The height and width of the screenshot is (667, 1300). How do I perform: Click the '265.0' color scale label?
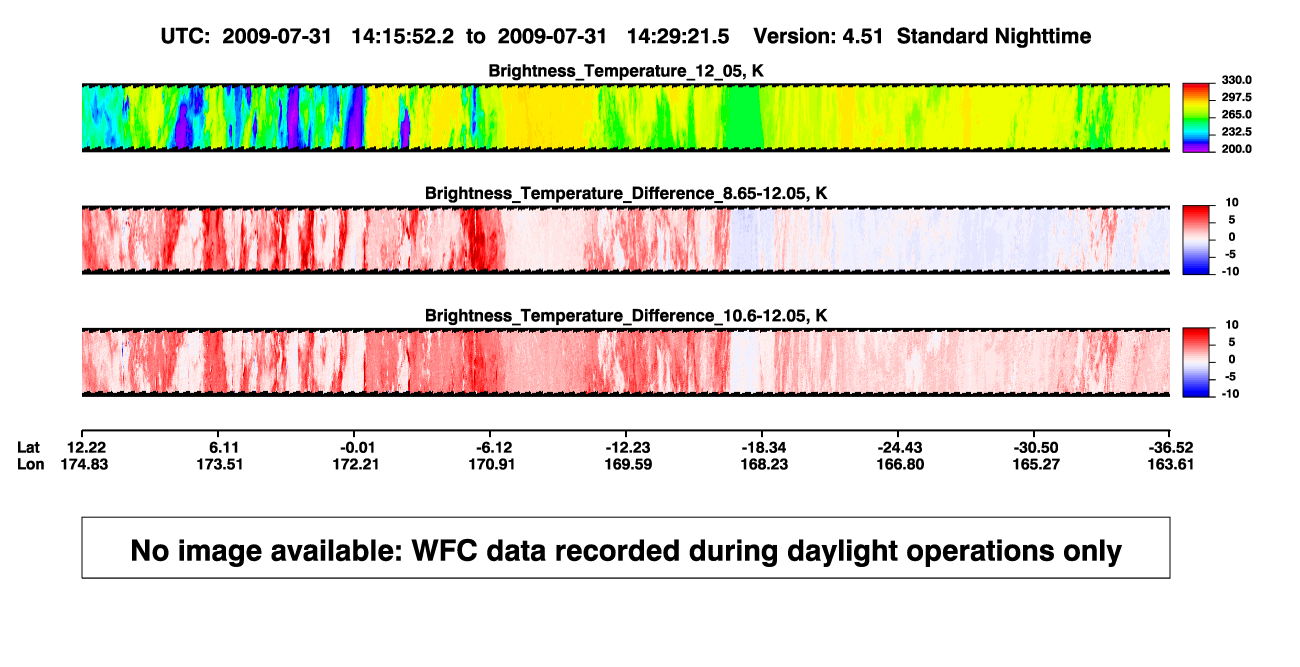[1236, 115]
